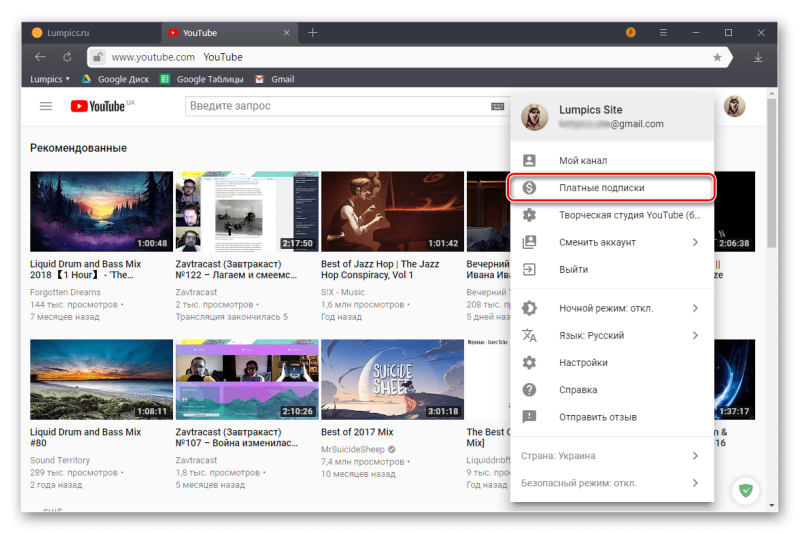Screen dimensions: 800x534
Task: Bookmark page with the star icon
Action: coord(717,57)
